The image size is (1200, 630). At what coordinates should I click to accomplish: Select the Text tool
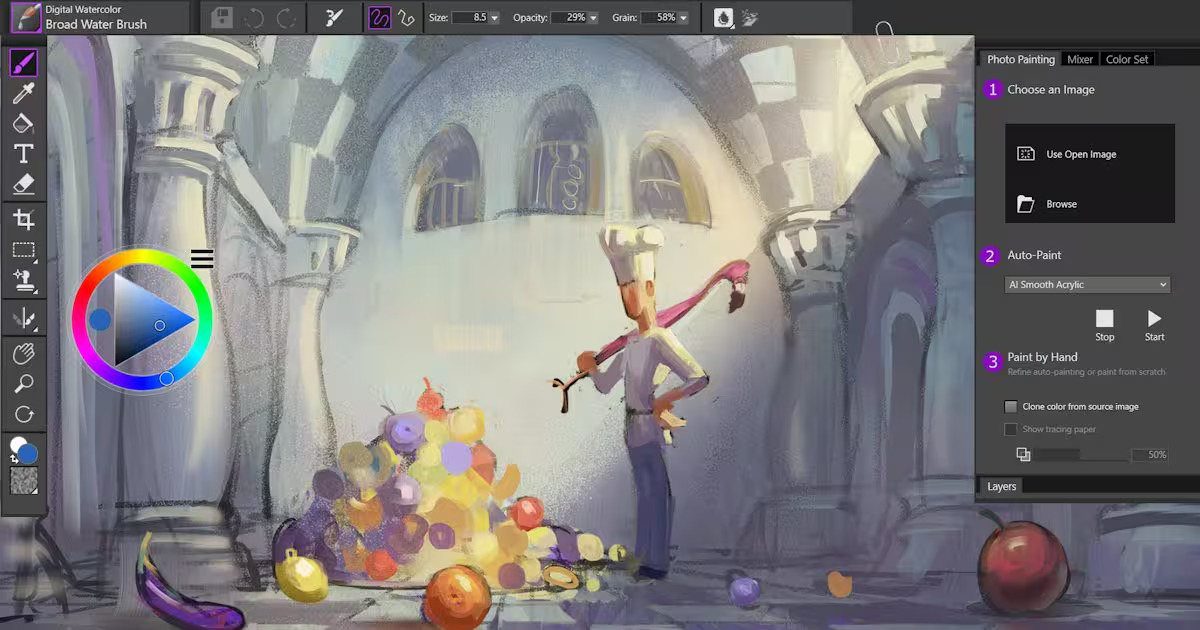coord(23,153)
